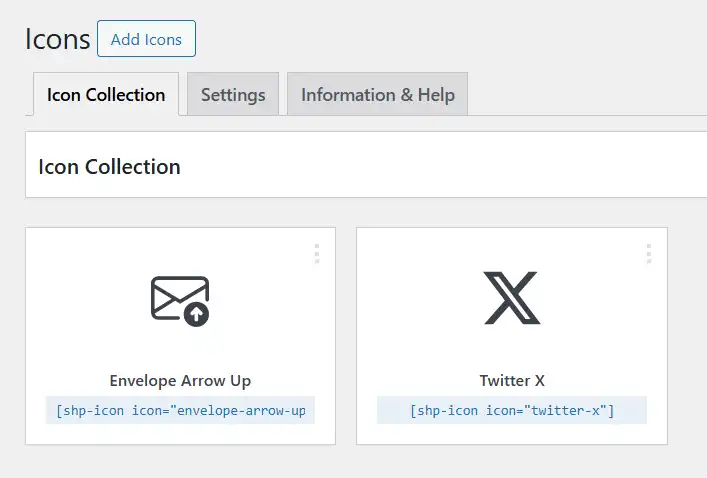The width and height of the screenshot is (707, 478).
Task: Select the envelope arrow up icon graphic
Action: (x=180, y=301)
